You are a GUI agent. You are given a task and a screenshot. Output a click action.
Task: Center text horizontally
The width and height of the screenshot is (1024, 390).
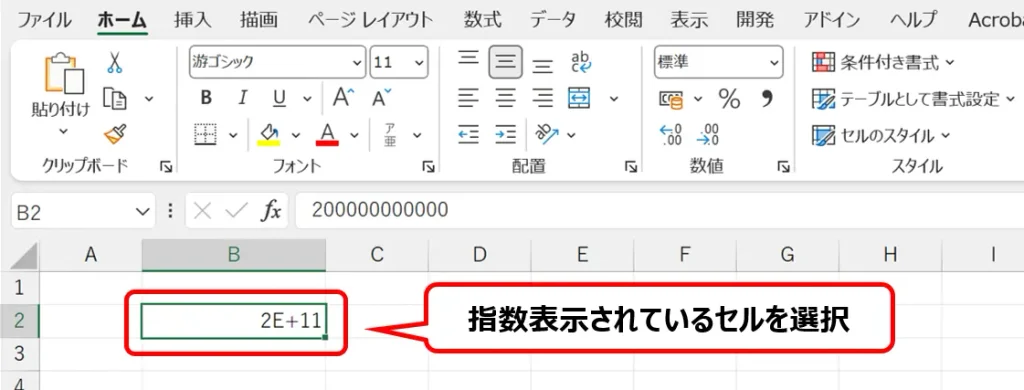point(505,99)
